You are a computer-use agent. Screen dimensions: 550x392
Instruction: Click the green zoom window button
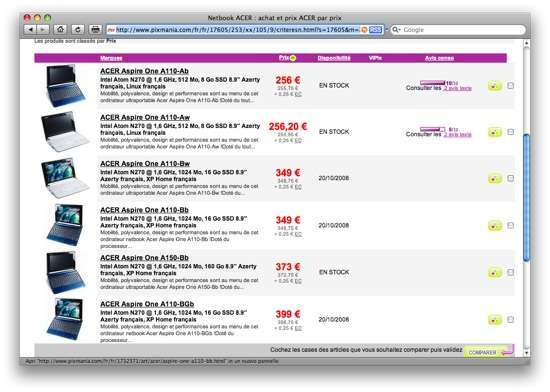pos(47,18)
